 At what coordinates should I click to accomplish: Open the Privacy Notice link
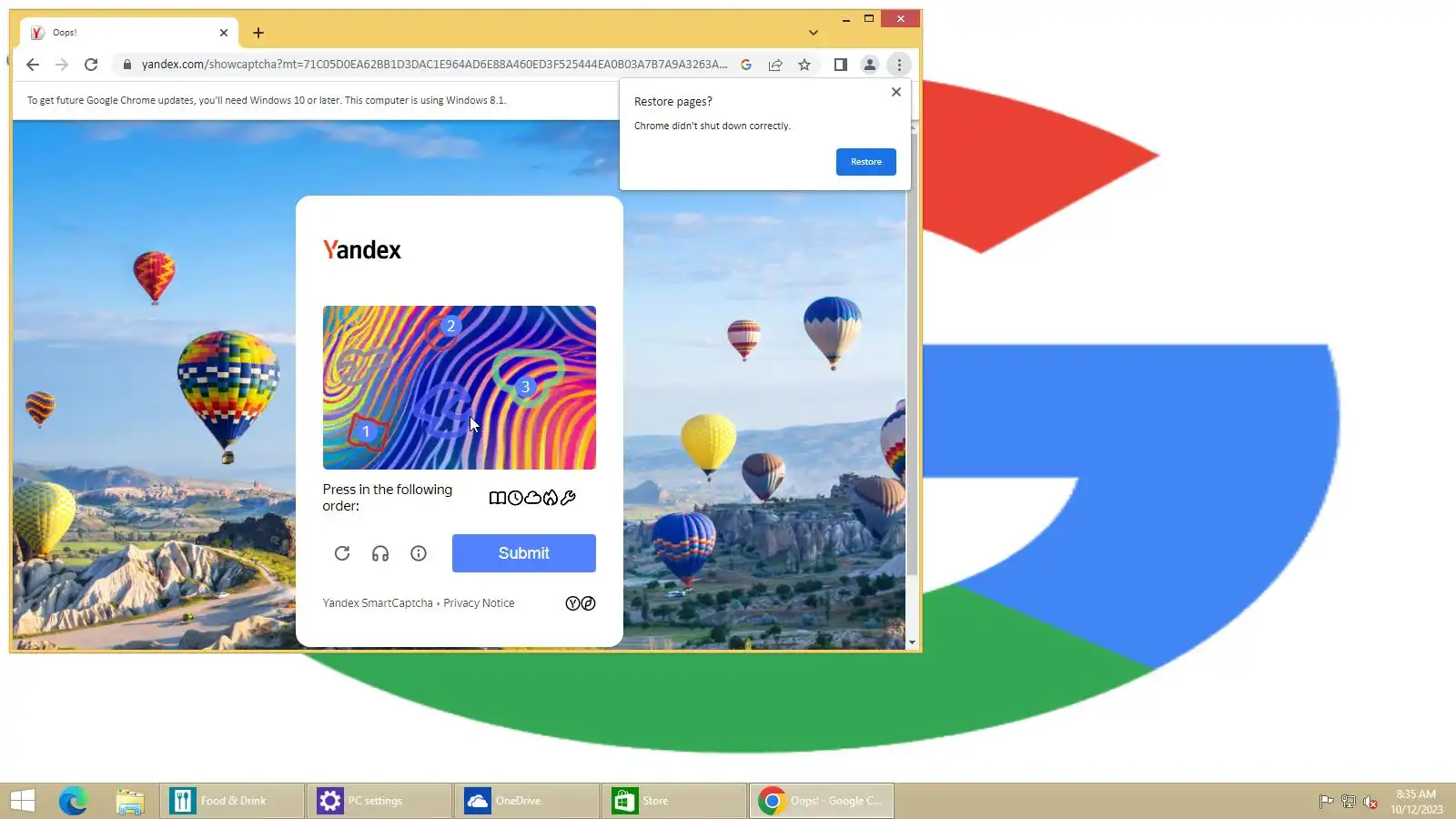[x=479, y=603]
